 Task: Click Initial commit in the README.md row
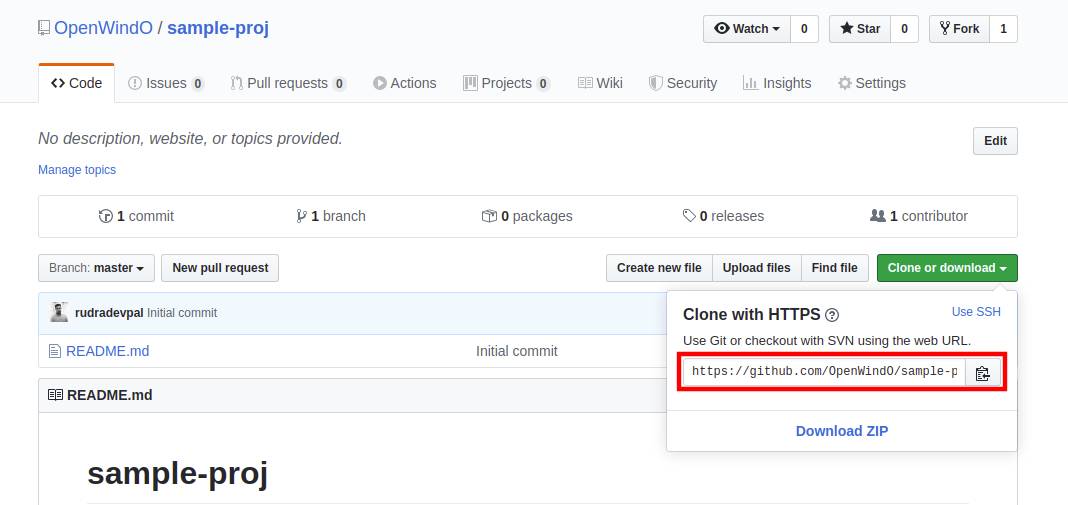(516, 351)
